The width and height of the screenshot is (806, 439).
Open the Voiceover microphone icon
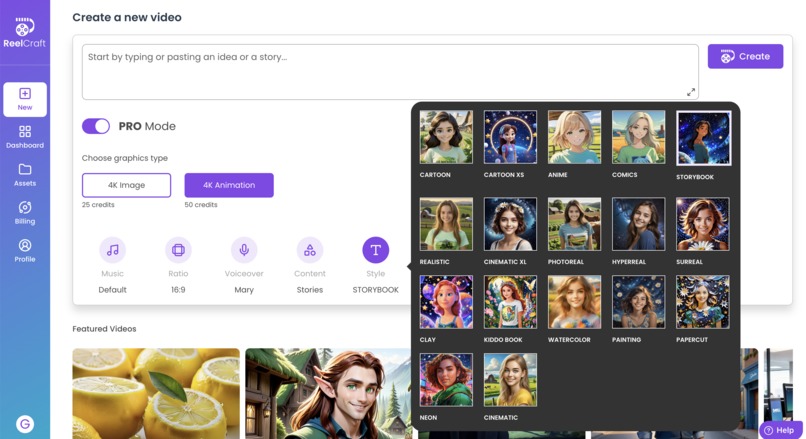(244, 250)
